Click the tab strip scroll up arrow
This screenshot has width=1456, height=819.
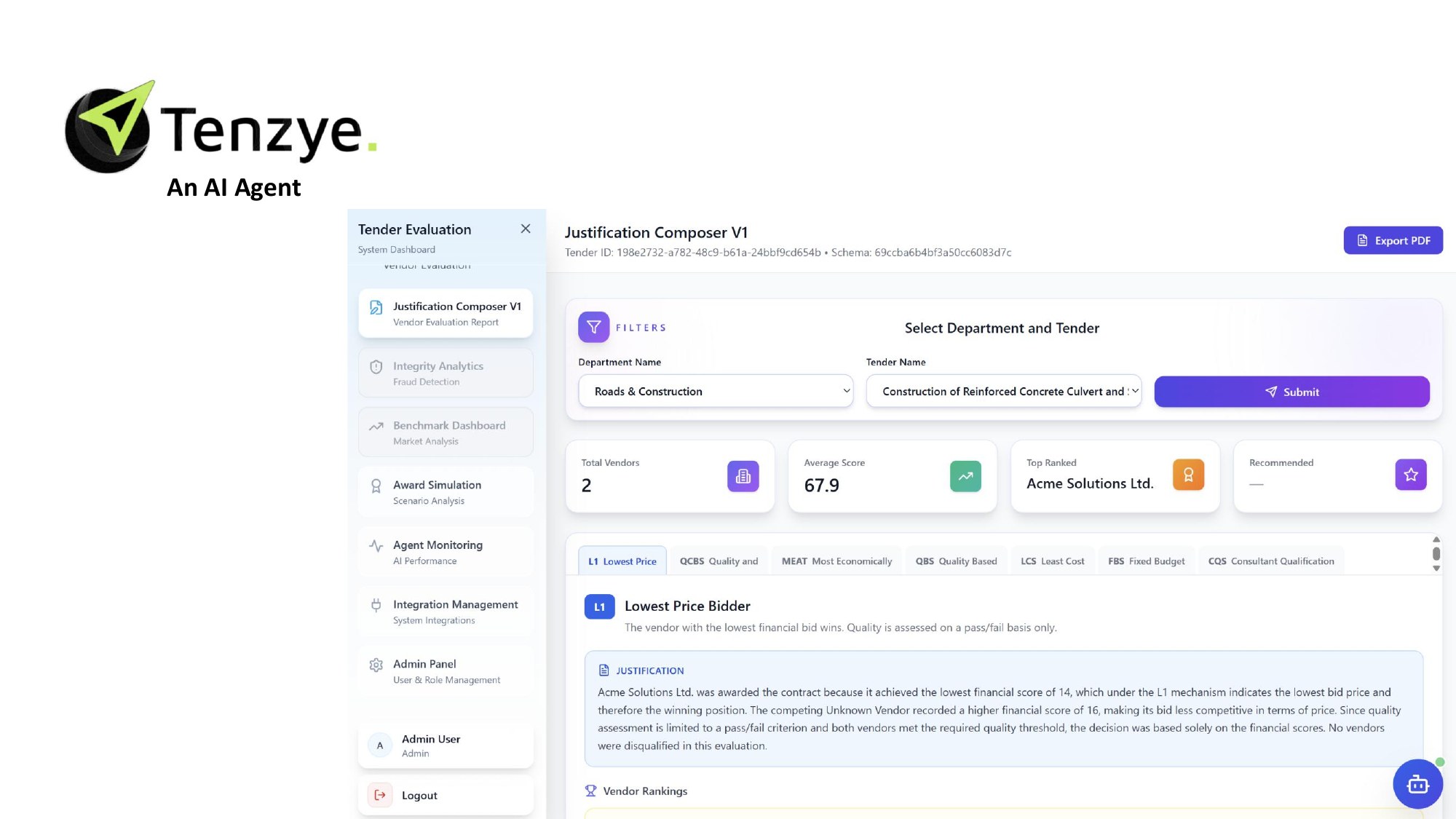[1436, 539]
